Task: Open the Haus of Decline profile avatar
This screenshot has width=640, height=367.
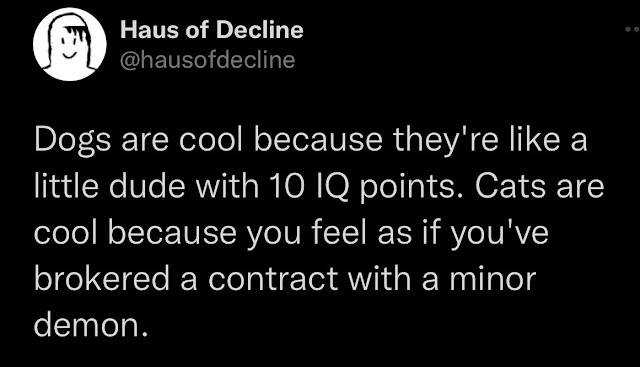Action: (70, 44)
